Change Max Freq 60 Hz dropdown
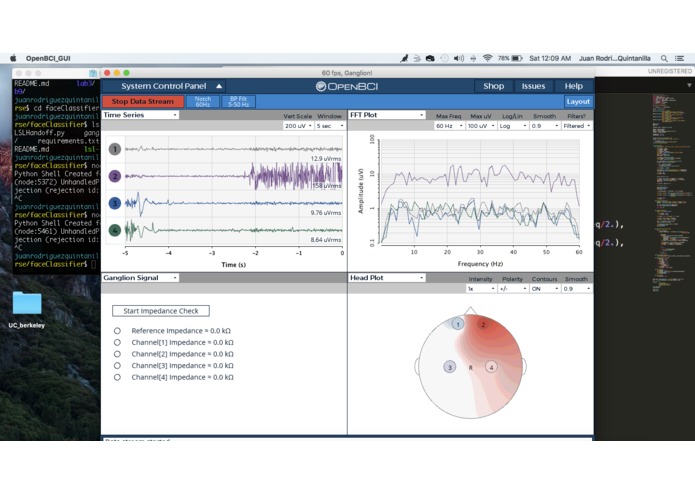The height and width of the screenshot is (494, 695). (x=449, y=126)
